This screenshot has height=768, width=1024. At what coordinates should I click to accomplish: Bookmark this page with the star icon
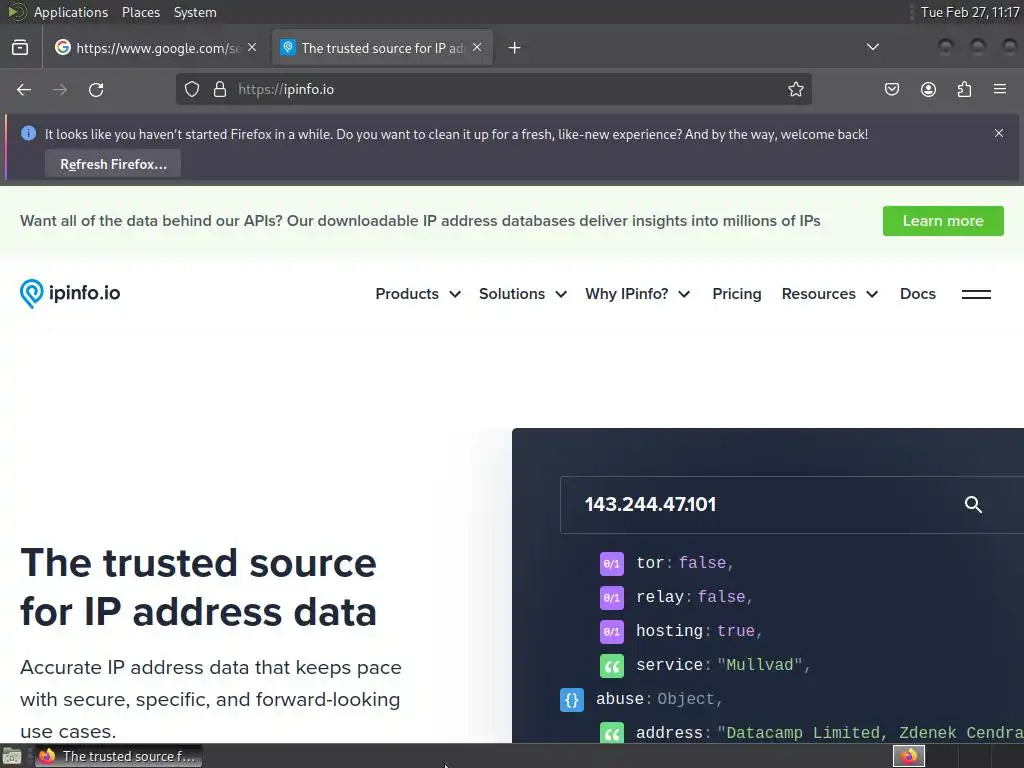(795, 89)
